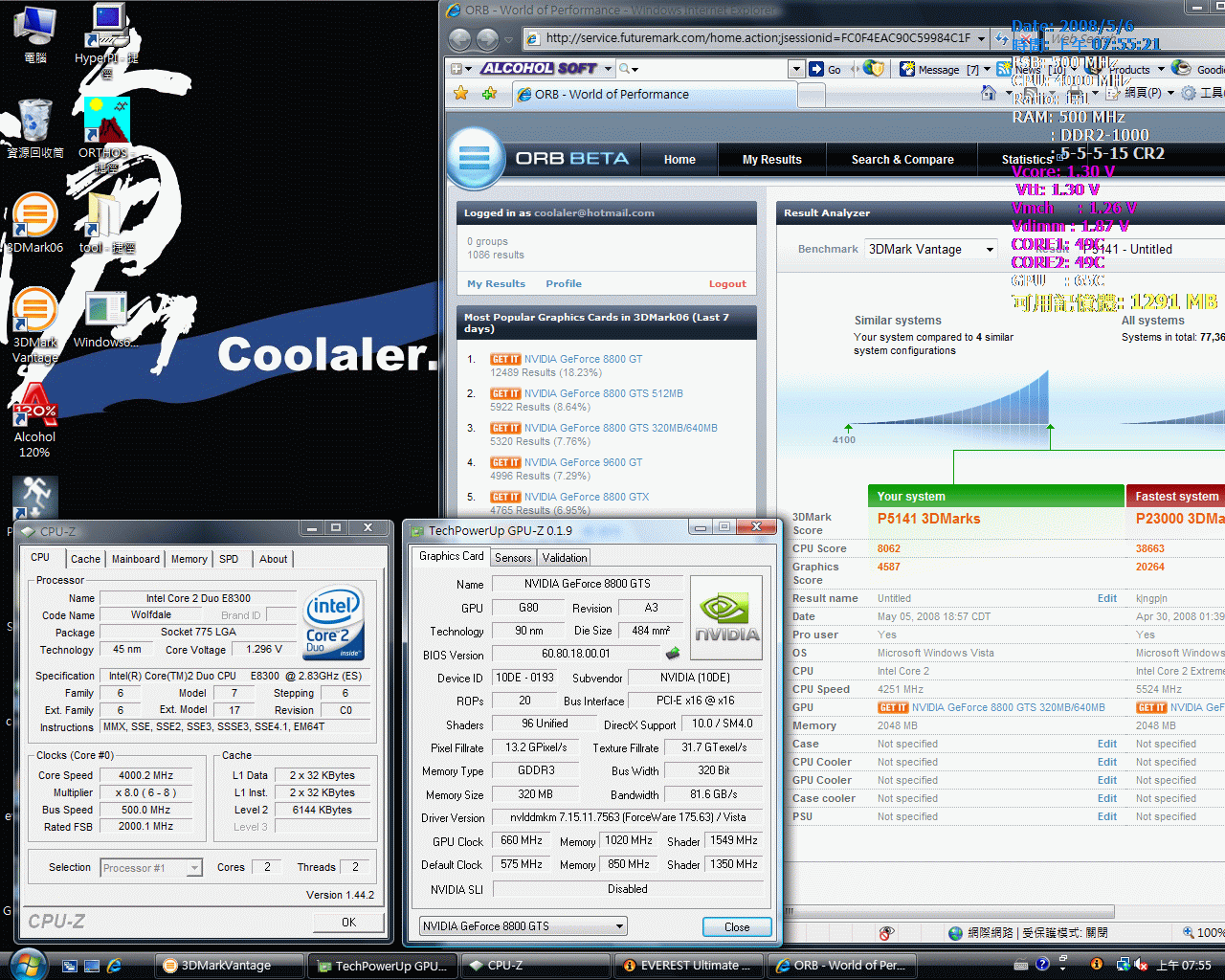Expand the IE address bar dropdown
The width and height of the screenshot is (1225, 980).
[980, 38]
